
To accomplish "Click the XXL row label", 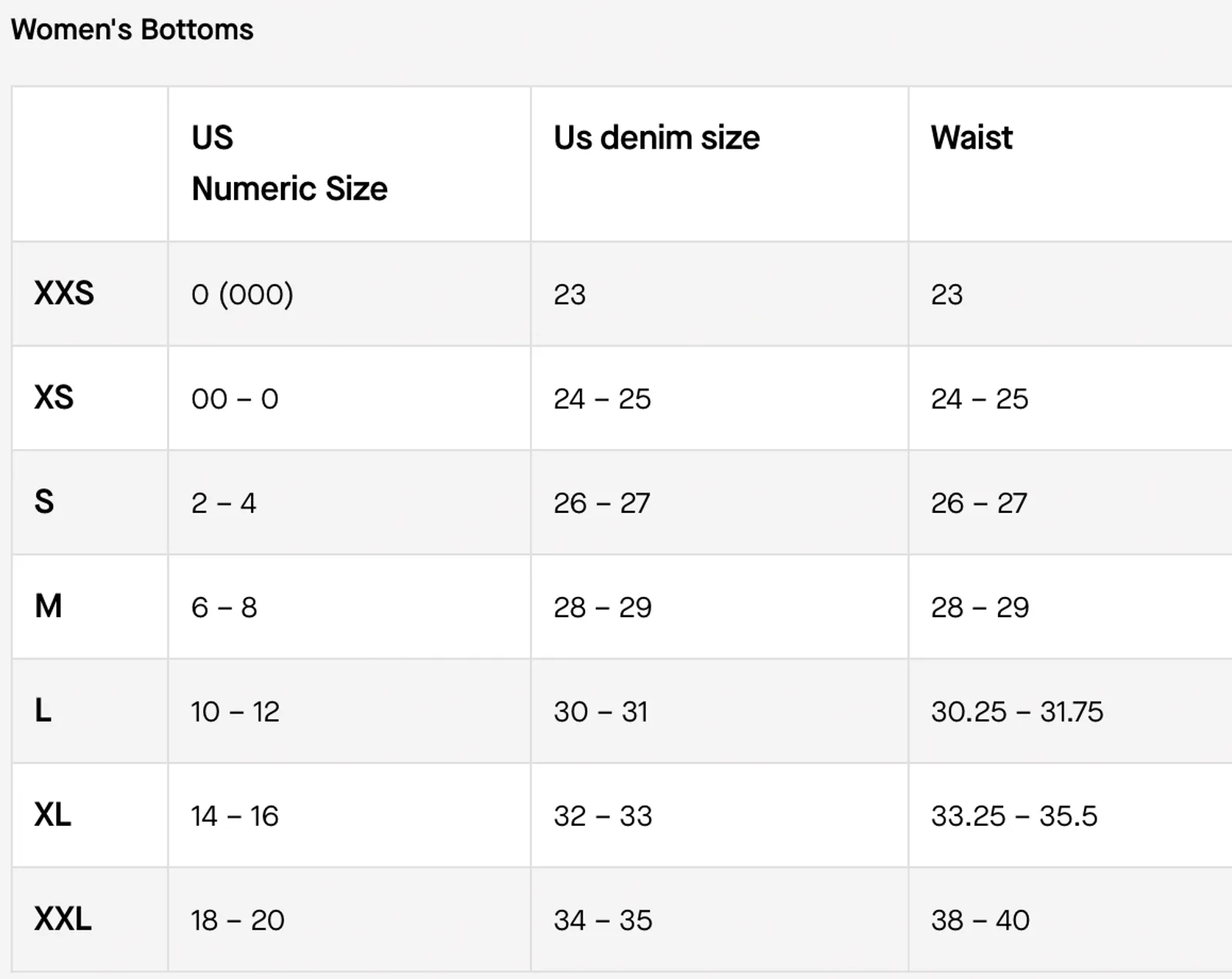I will 62,919.
